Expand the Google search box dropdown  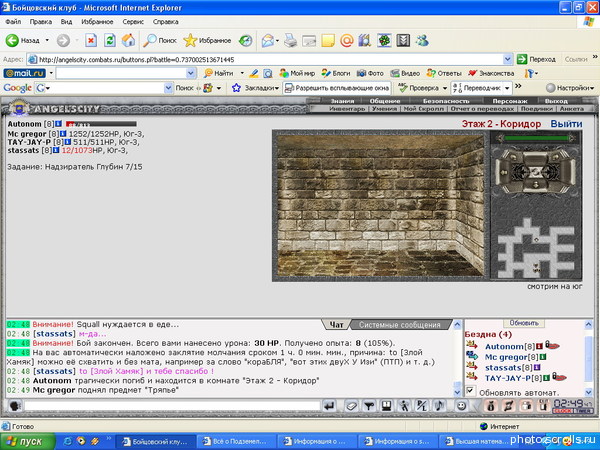tap(168, 88)
